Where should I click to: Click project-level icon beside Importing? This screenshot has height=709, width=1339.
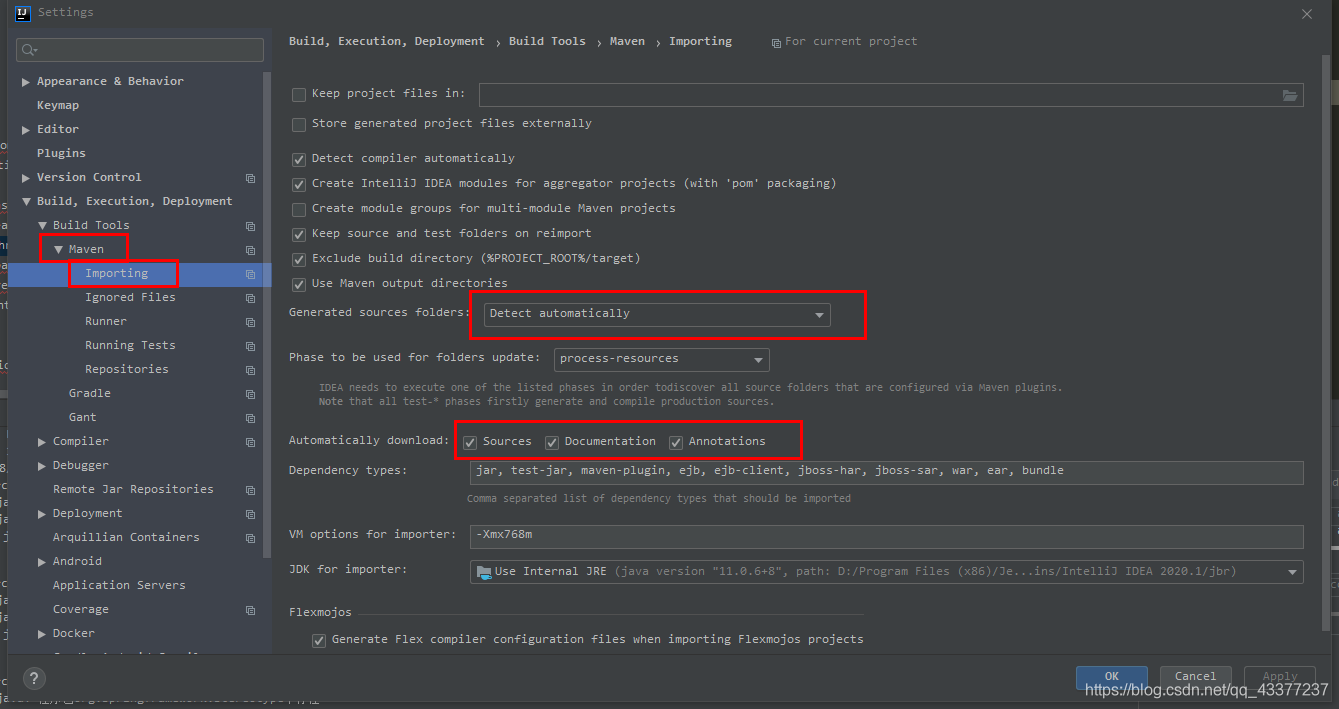tap(250, 274)
